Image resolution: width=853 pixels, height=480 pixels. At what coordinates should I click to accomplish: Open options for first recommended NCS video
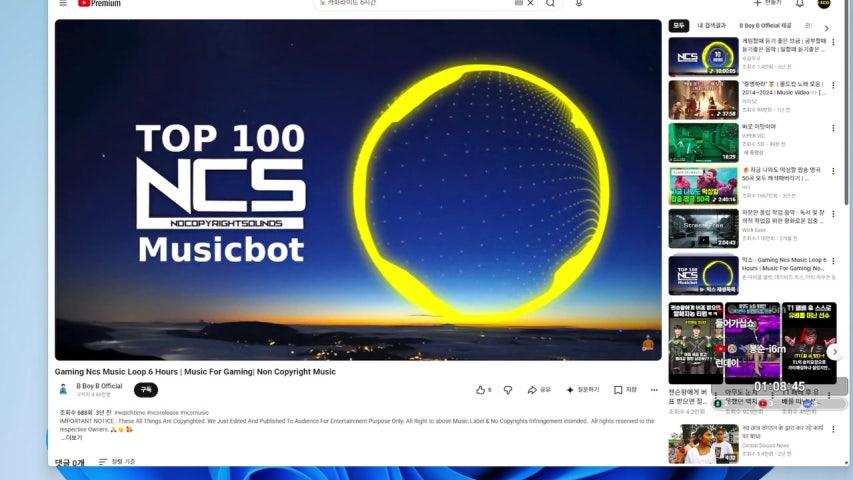click(x=833, y=42)
